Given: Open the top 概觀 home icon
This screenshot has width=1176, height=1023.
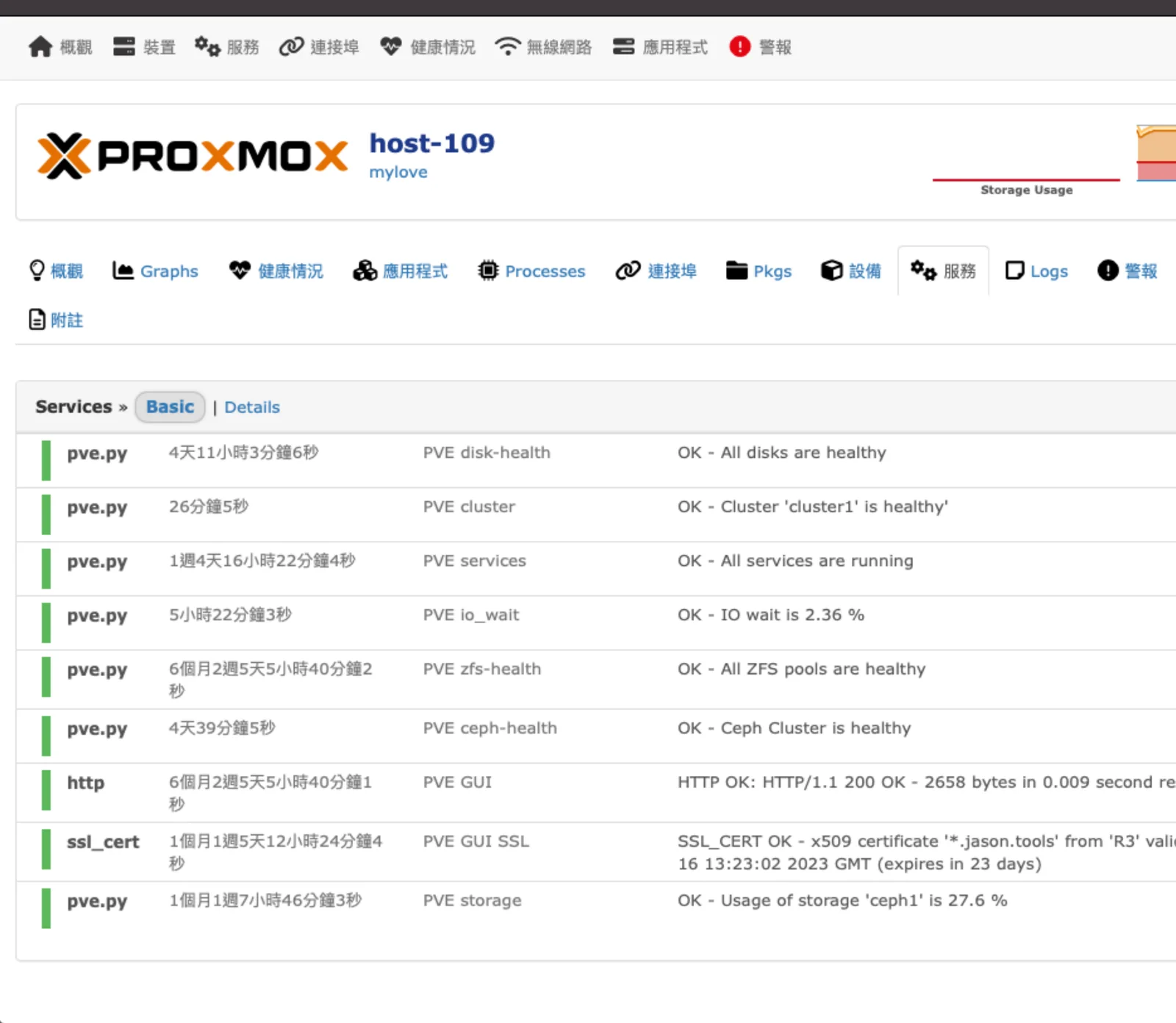Looking at the screenshot, I should click(x=40, y=47).
